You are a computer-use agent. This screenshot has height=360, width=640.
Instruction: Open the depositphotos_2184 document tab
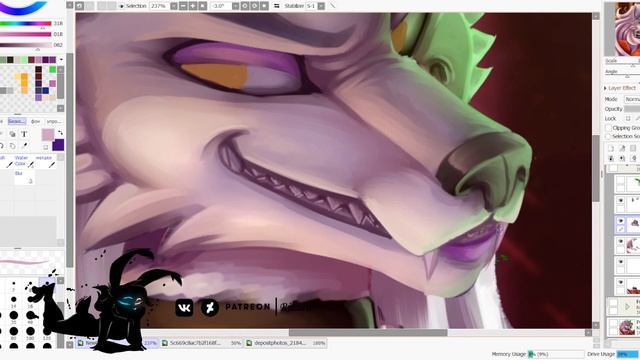286,343
